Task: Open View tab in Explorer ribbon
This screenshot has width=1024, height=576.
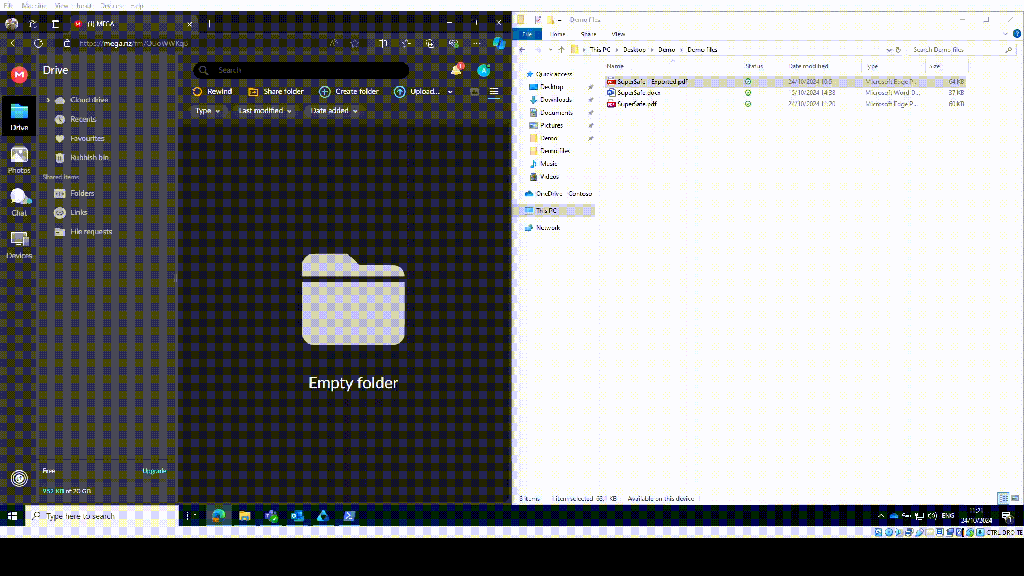Action: pyautogui.click(x=618, y=34)
